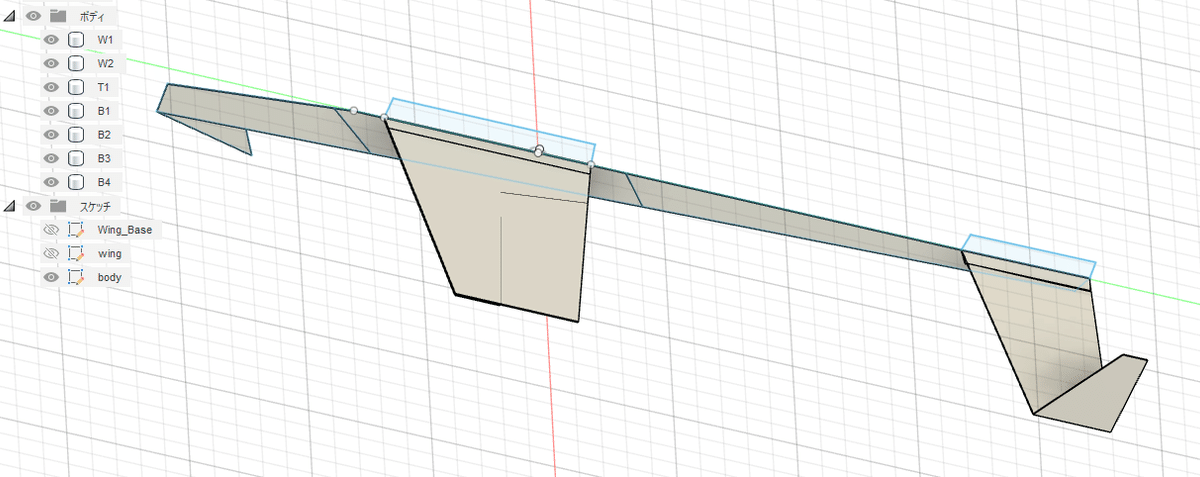Viewport: 1200px width, 477px height.
Task: Hide body B2 using its eye icon
Action: 52,134
